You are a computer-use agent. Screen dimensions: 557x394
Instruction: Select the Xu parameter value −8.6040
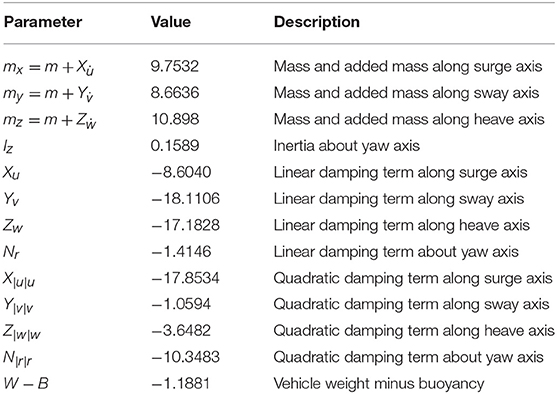pyautogui.click(x=181, y=172)
